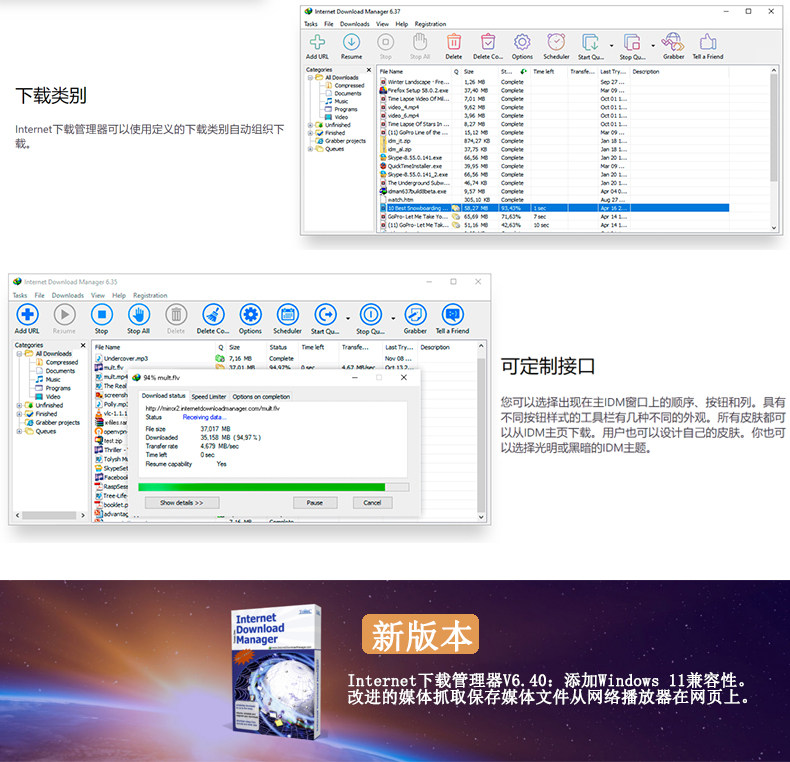Select Firefox Setup 58.0.2.exe row

coord(553,91)
